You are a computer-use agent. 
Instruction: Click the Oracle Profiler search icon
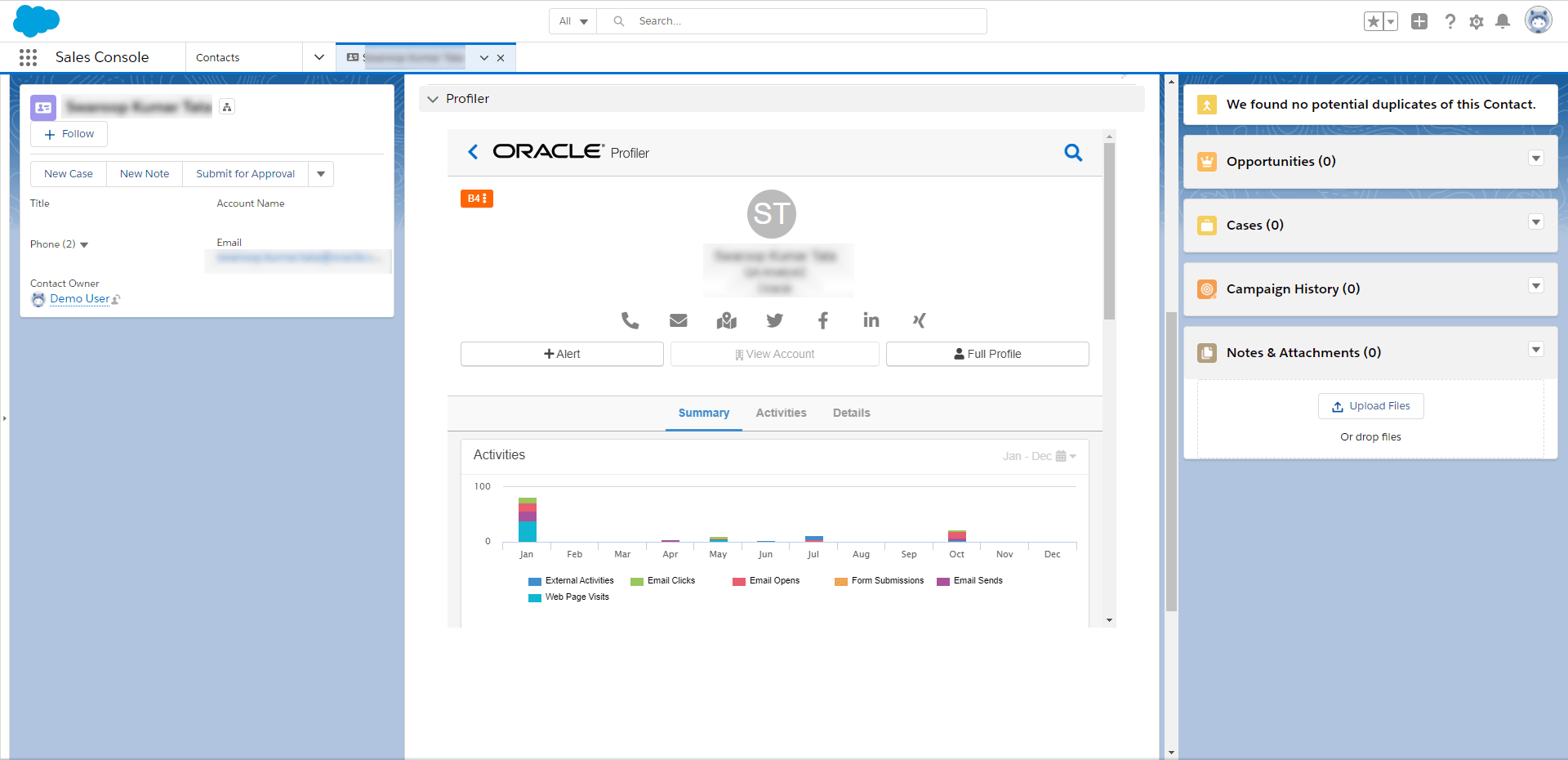point(1073,153)
